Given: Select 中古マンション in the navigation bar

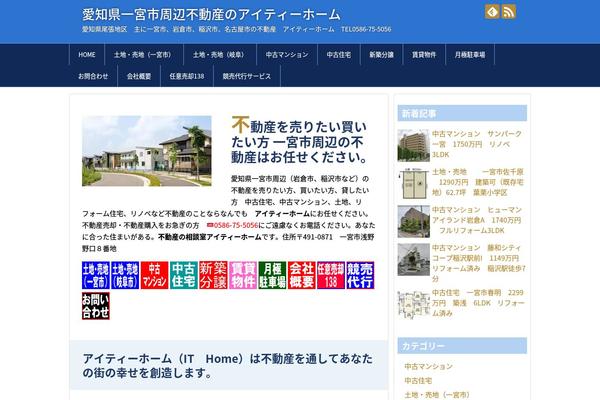Looking at the screenshot, I should 287,55.
